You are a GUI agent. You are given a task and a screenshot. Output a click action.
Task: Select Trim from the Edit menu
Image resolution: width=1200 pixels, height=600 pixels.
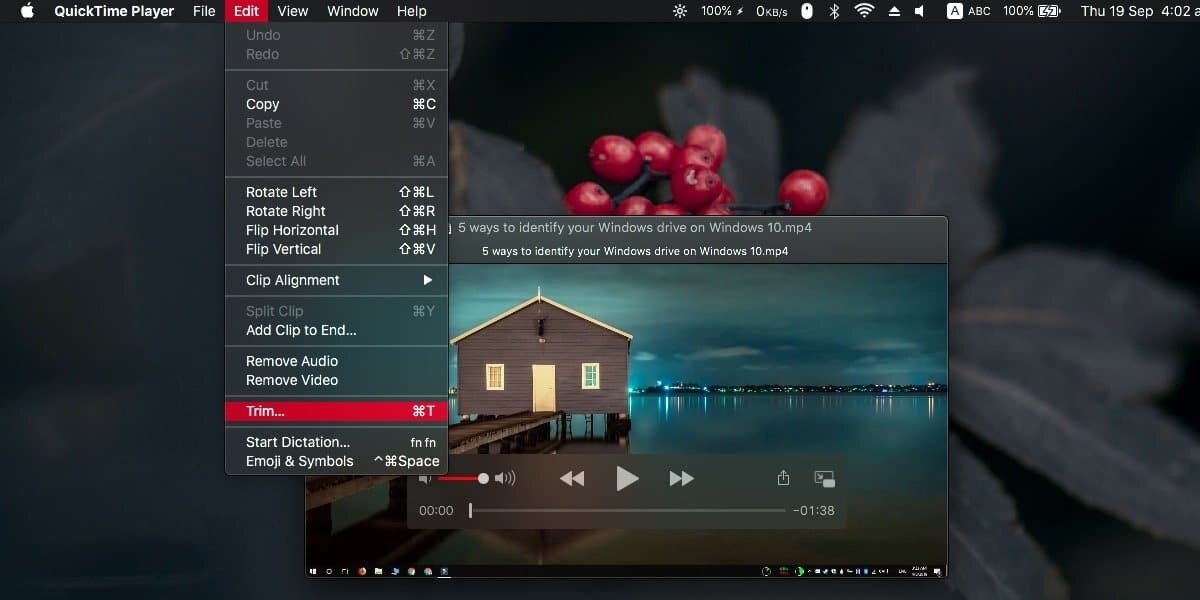[263, 411]
